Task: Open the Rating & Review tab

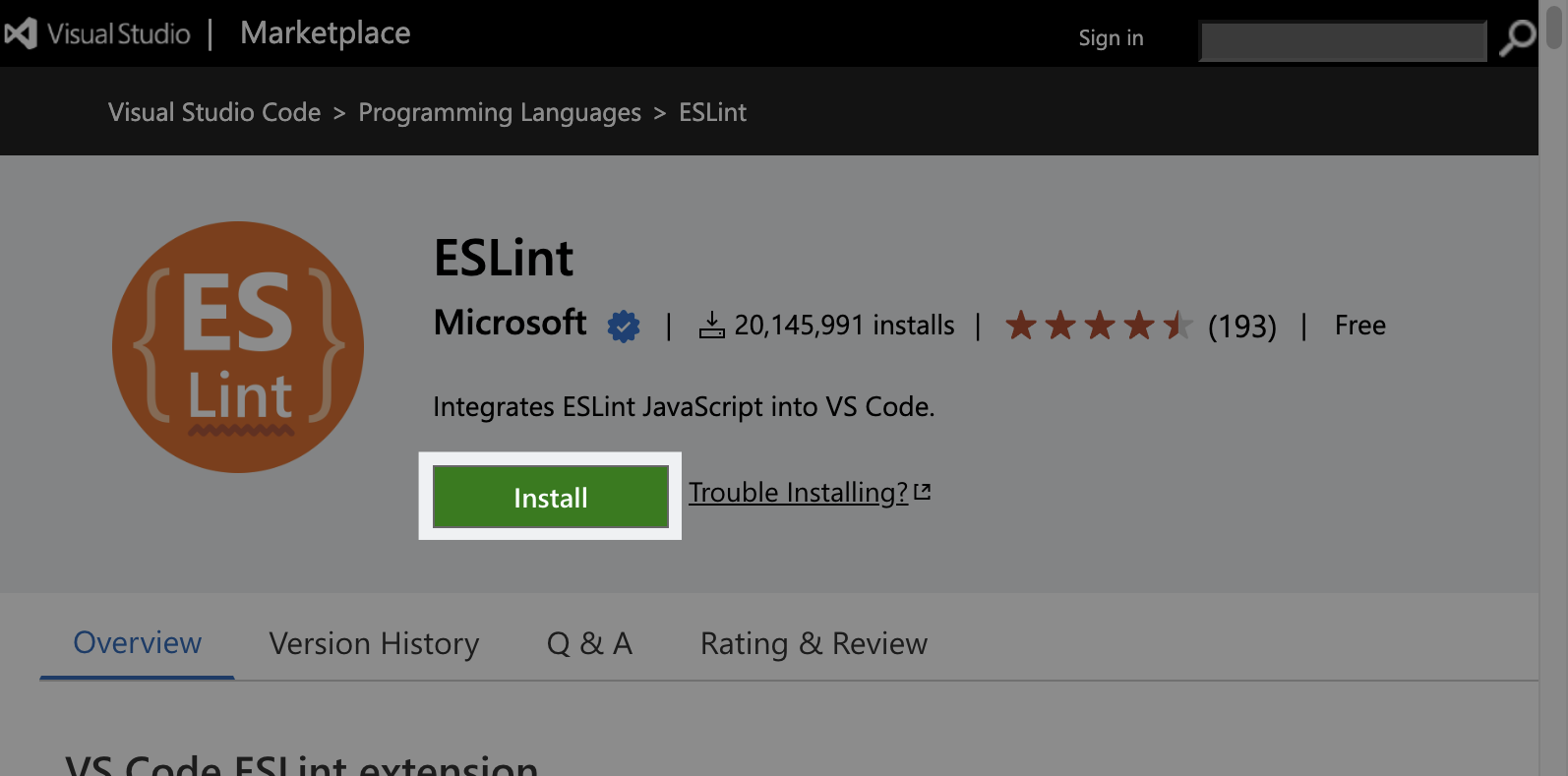Action: pyautogui.click(x=814, y=643)
